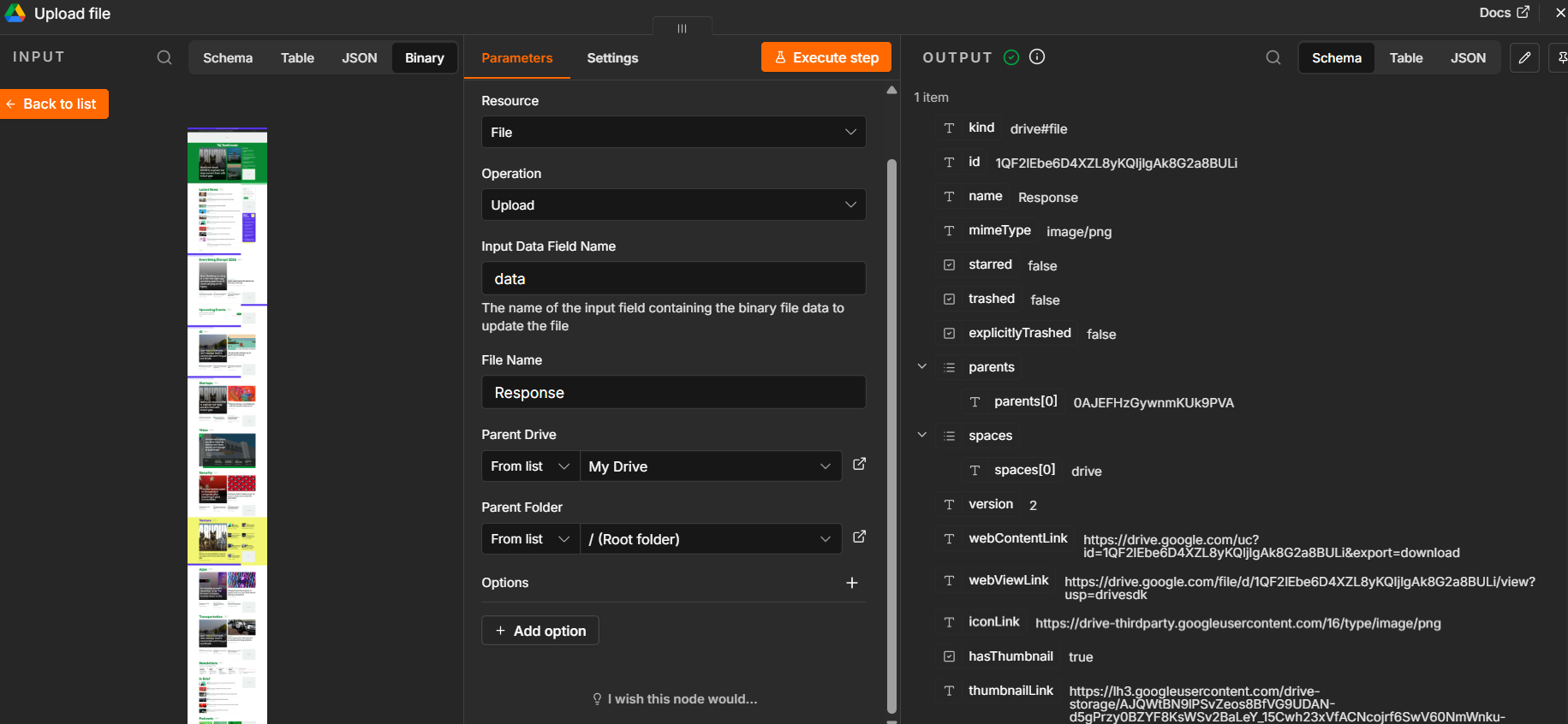Click the plus icon beside Options
The height and width of the screenshot is (724, 1568).
tap(852, 583)
